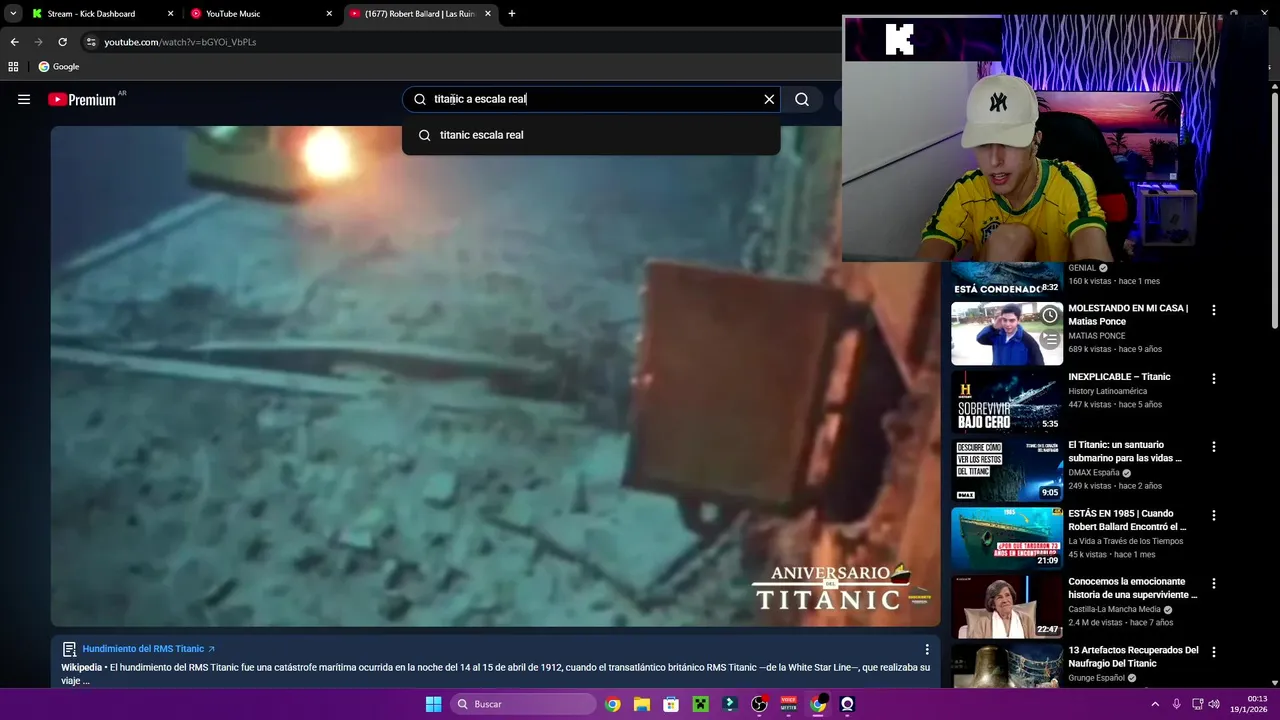Open File Explorer from the taskbar
This screenshot has height=720, width=1280.
pos(642,704)
